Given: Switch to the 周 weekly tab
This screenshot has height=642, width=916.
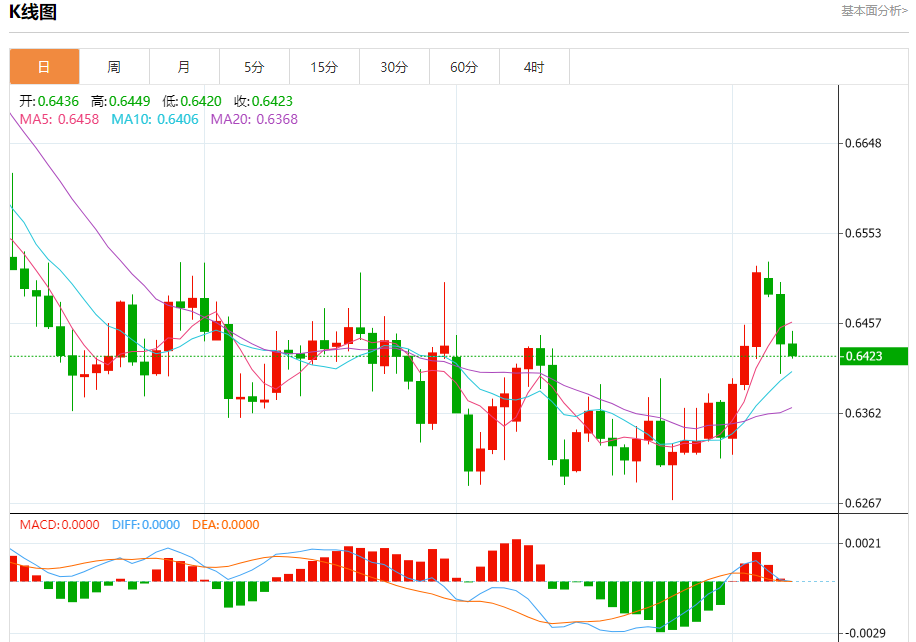Looking at the screenshot, I should (x=114, y=67).
